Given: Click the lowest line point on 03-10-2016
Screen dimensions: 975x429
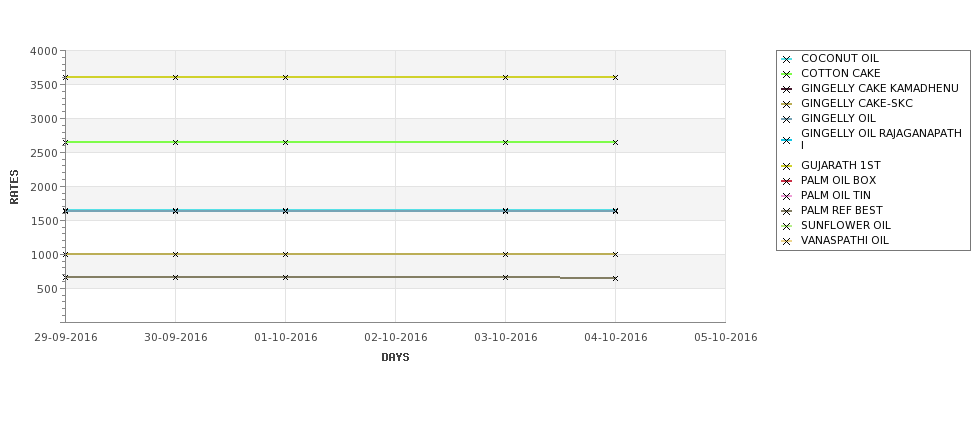Looking at the screenshot, I should 505,277.
